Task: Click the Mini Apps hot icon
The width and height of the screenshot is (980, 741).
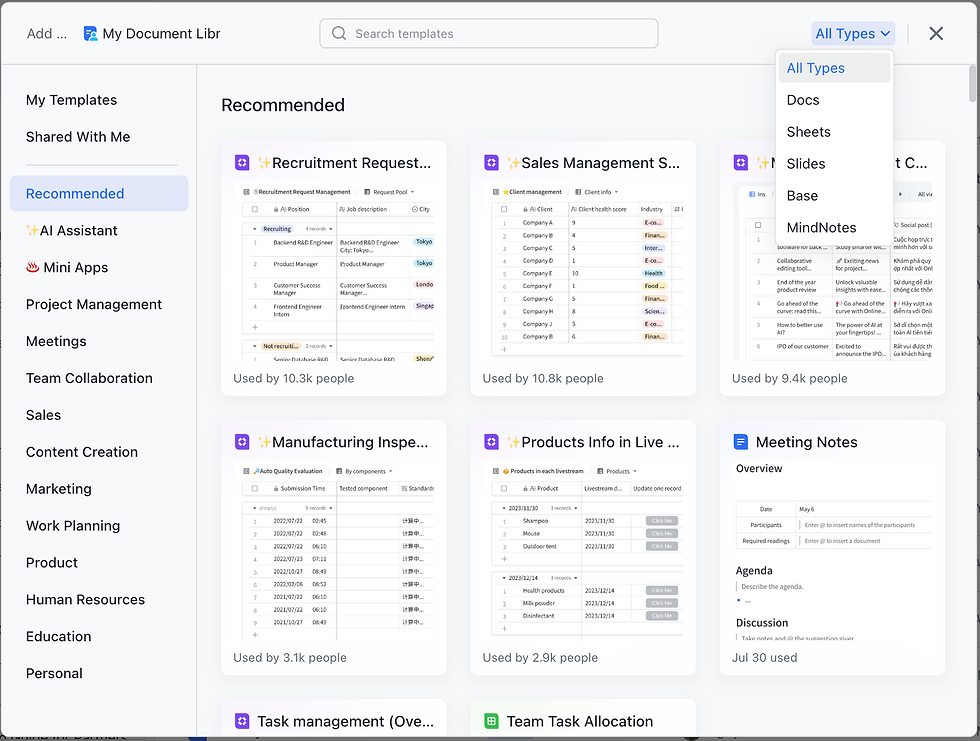Action: [32, 267]
